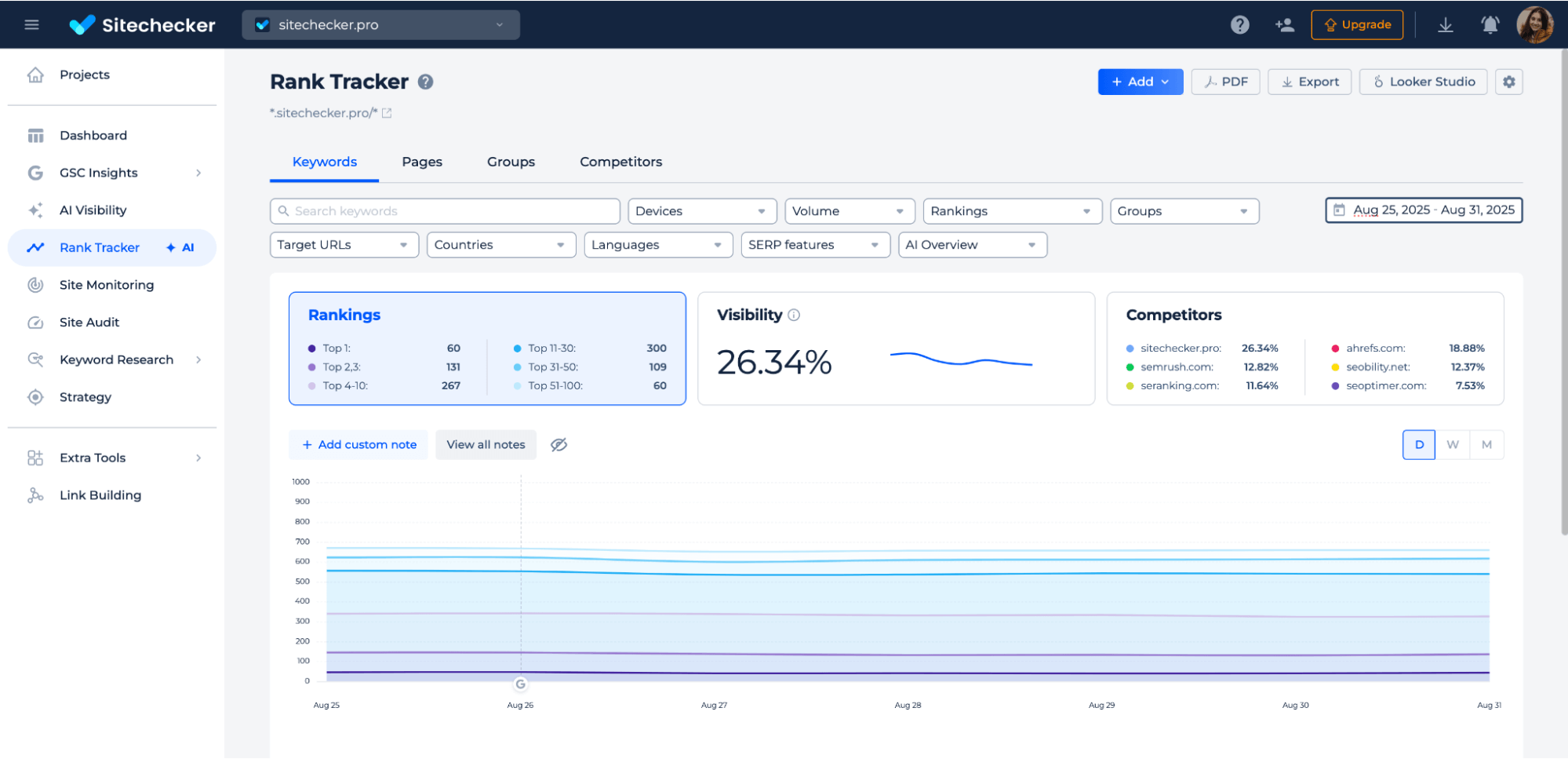Click Add custom note
Image resolution: width=1568 pixels, height=759 pixels.
tap(358, 444)
